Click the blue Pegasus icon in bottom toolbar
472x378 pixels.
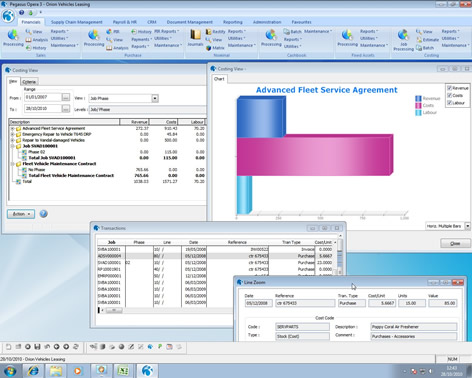[150, 347]
